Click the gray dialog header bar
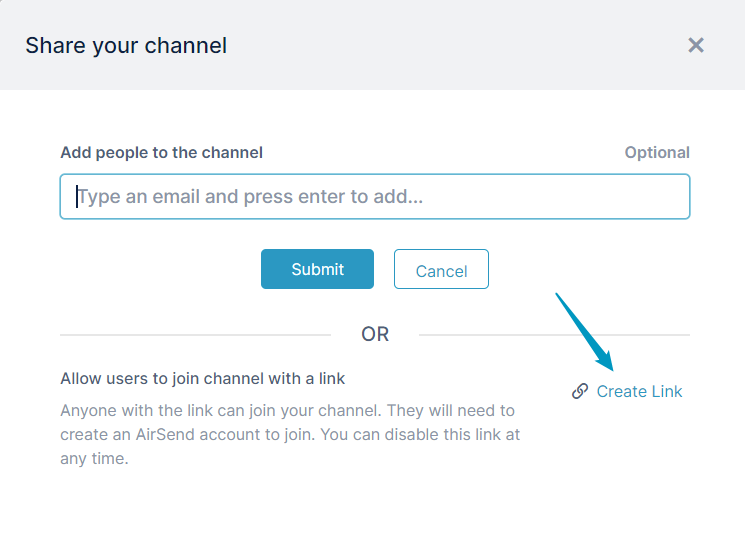Screen dimensions: 745x534 pos(372,45)
